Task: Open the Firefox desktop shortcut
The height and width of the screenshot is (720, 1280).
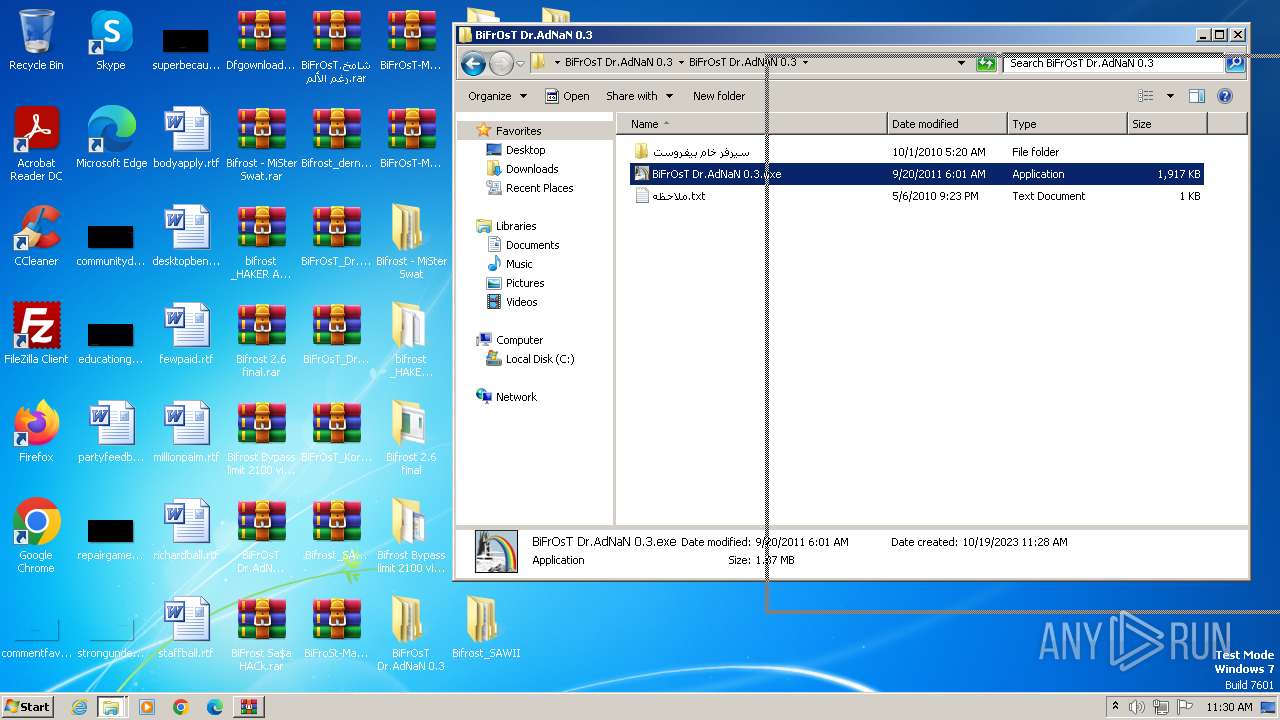Action: (36, 432)
